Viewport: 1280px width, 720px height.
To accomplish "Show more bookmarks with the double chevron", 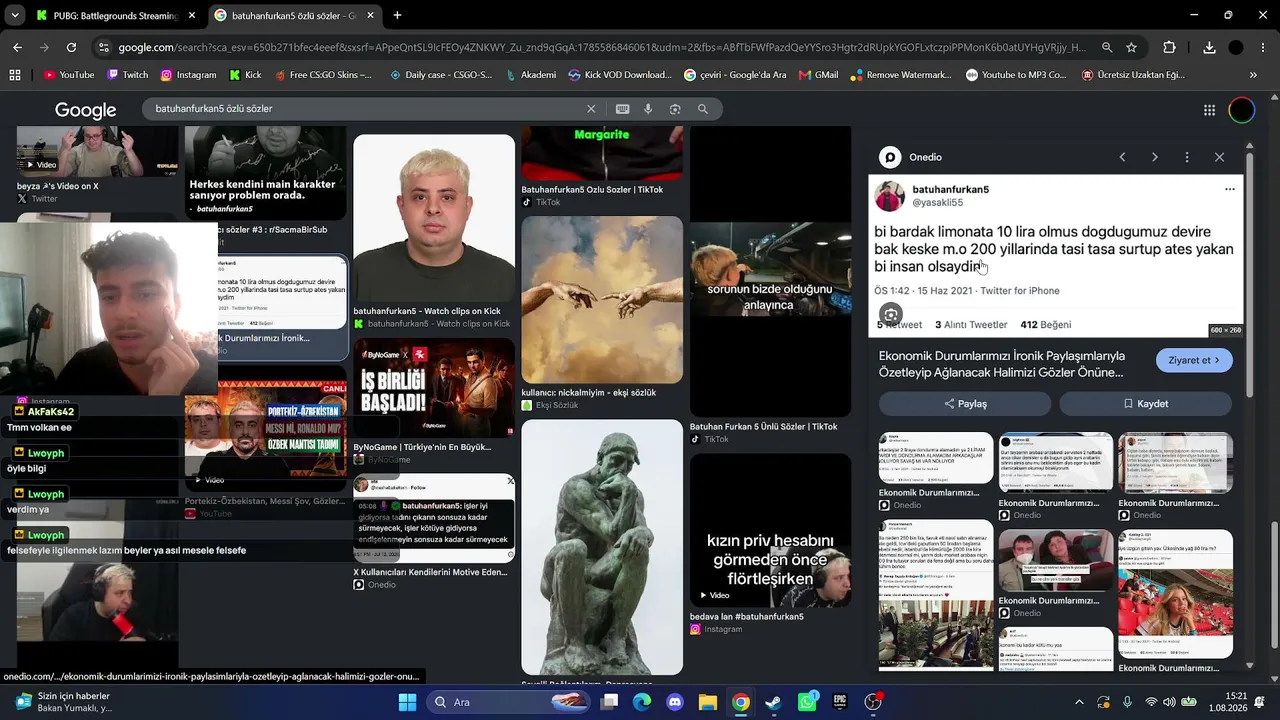I will pyautogui.click(x=1253, y=75).
